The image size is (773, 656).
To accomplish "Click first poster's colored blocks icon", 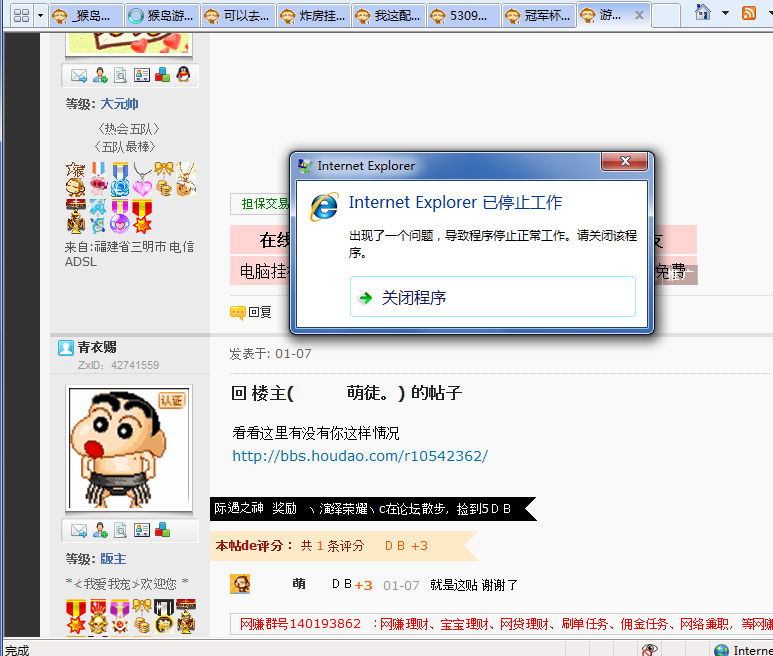I will pos(162,75).
